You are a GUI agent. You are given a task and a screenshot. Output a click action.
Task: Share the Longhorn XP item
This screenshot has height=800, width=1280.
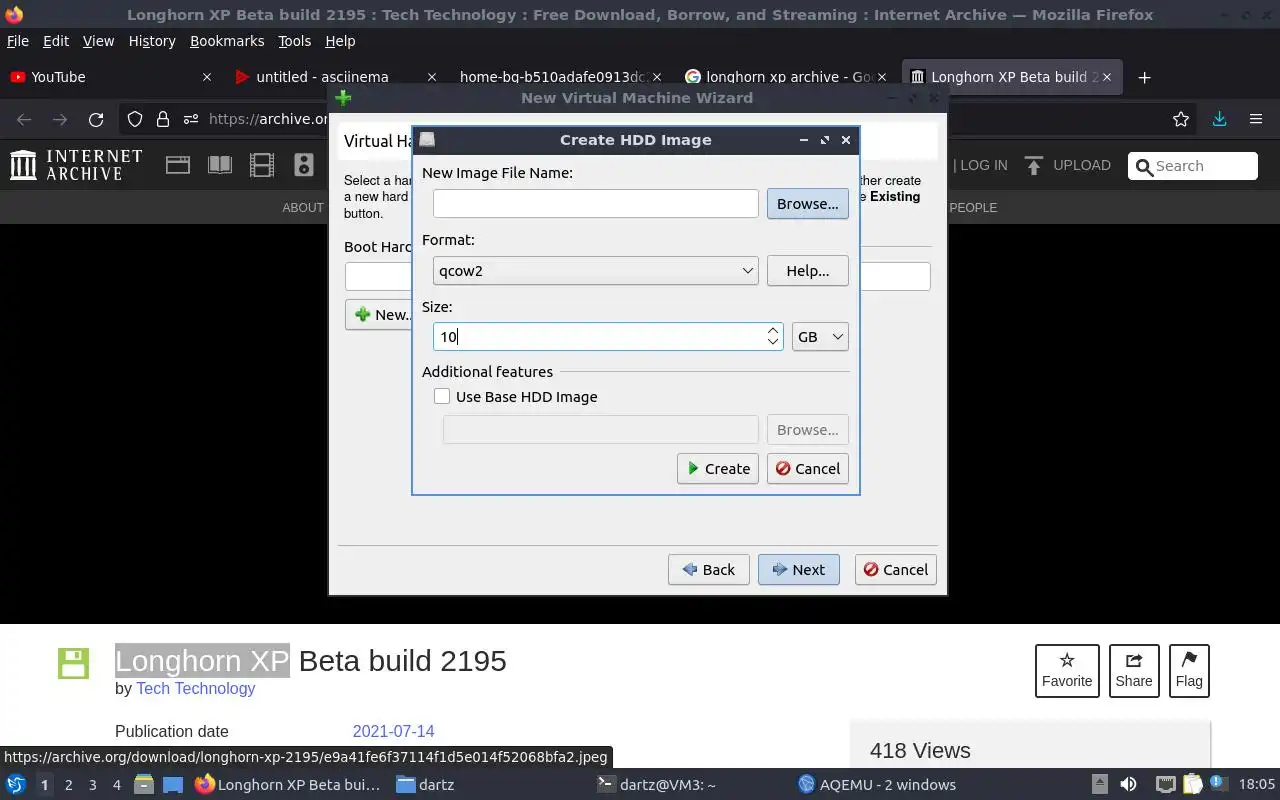(1134, 671)
